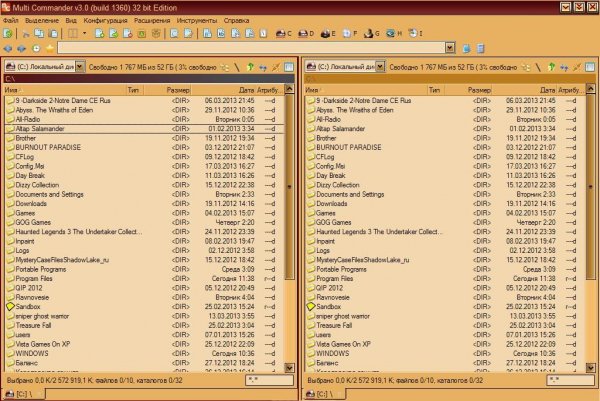Open the yellow star favorites icon
The image size is (600, 401).
50,49
